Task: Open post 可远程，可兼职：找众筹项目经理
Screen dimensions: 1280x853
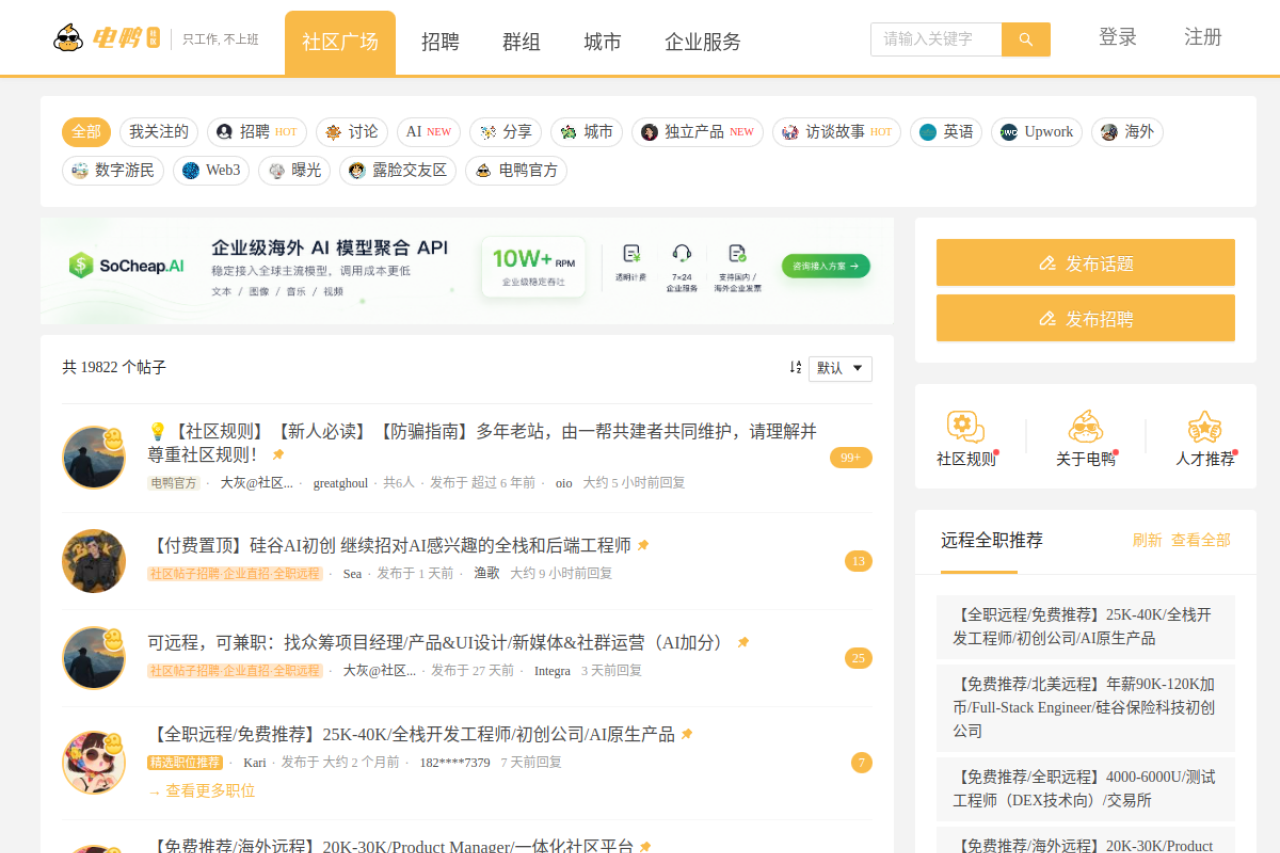Action: coord(439,642)
